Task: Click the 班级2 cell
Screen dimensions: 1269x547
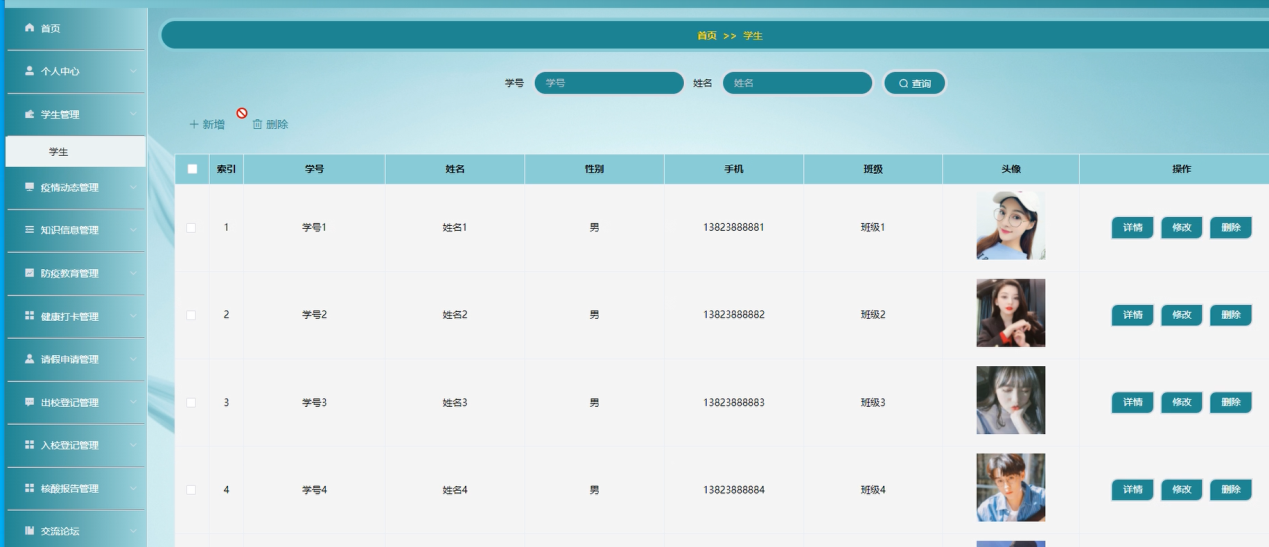Action: coord(873,315)
